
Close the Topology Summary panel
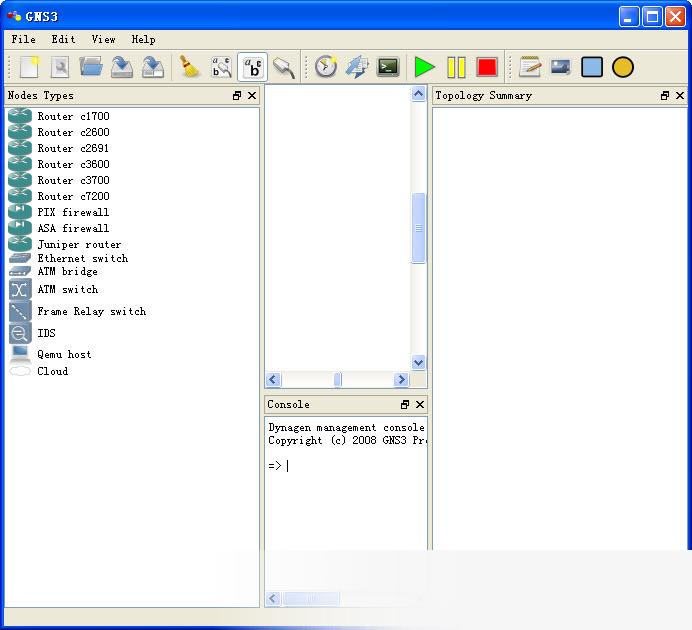tap(680, 95)
